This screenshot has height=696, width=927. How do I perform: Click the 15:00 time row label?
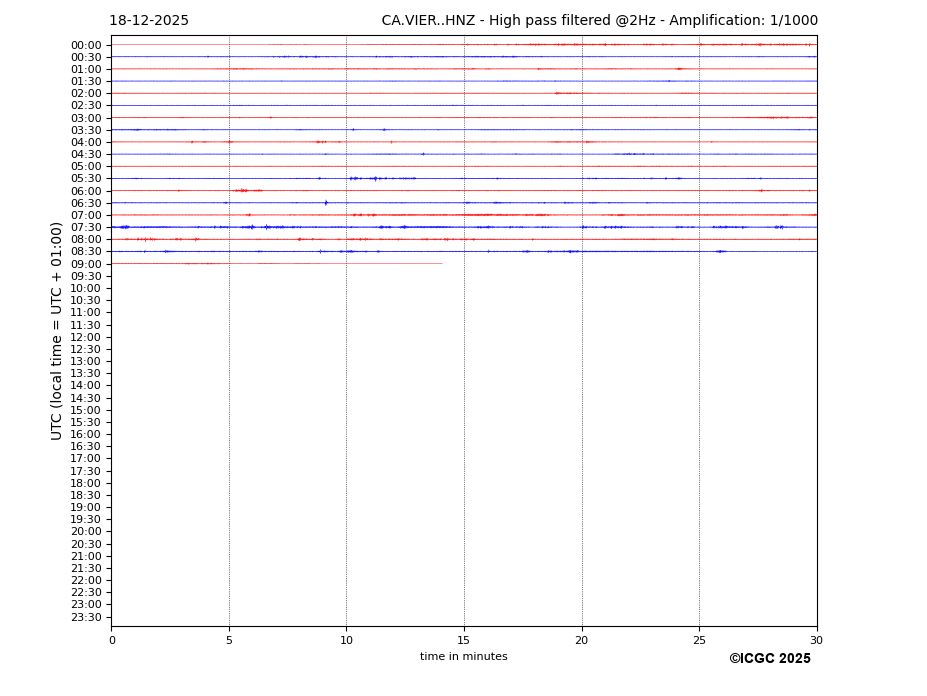click(85, 410)
